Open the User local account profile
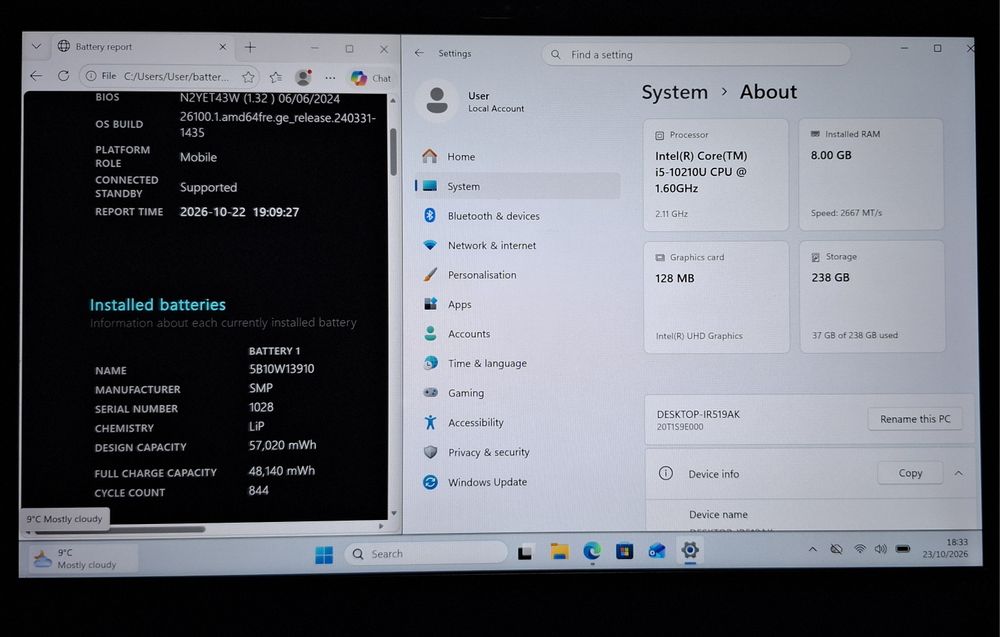This screenshot has height=637, width=1000. pos(472,101)
